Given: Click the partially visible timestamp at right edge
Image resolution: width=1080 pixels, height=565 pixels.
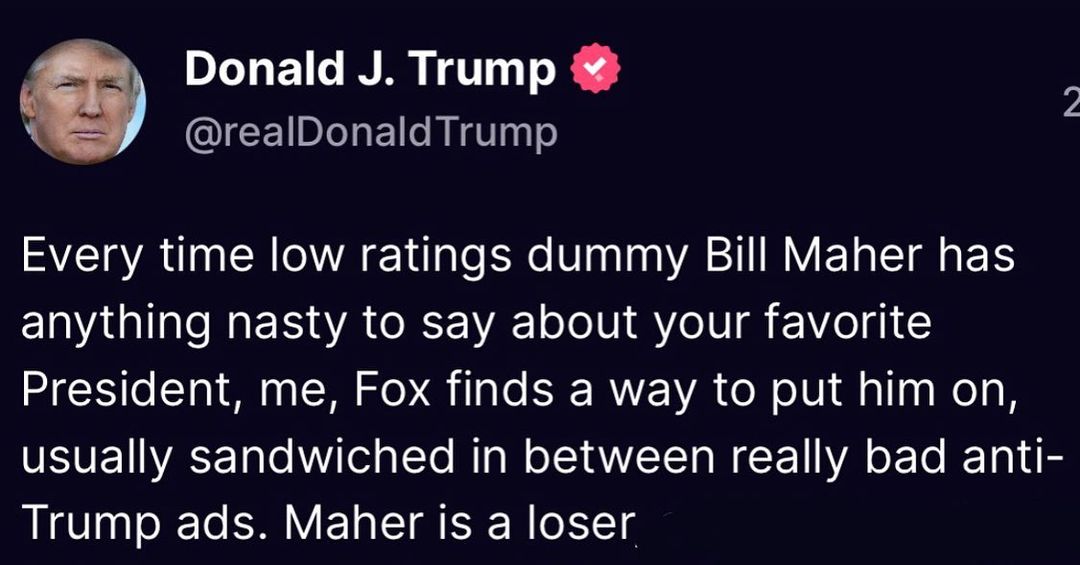Looking at the screenshot, I should tap(1070, 103).
